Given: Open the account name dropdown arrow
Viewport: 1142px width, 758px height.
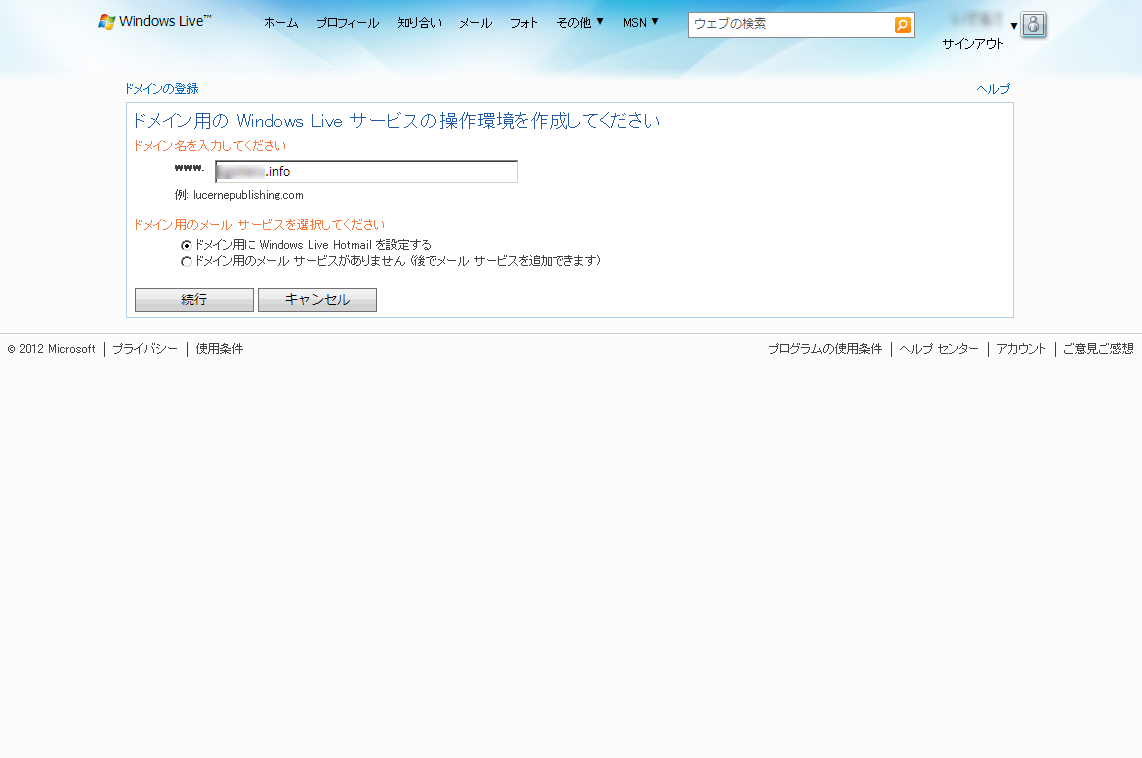Looking at the screenshot, I should [1014, 26].
